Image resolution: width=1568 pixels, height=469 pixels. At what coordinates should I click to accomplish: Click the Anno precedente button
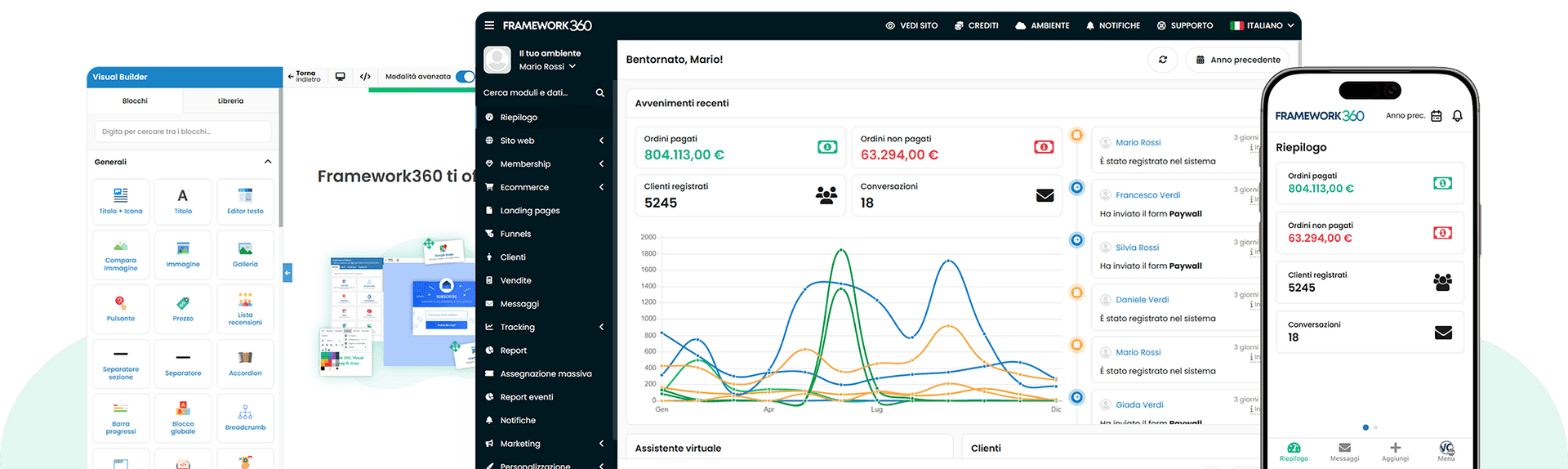(1237, 60)
